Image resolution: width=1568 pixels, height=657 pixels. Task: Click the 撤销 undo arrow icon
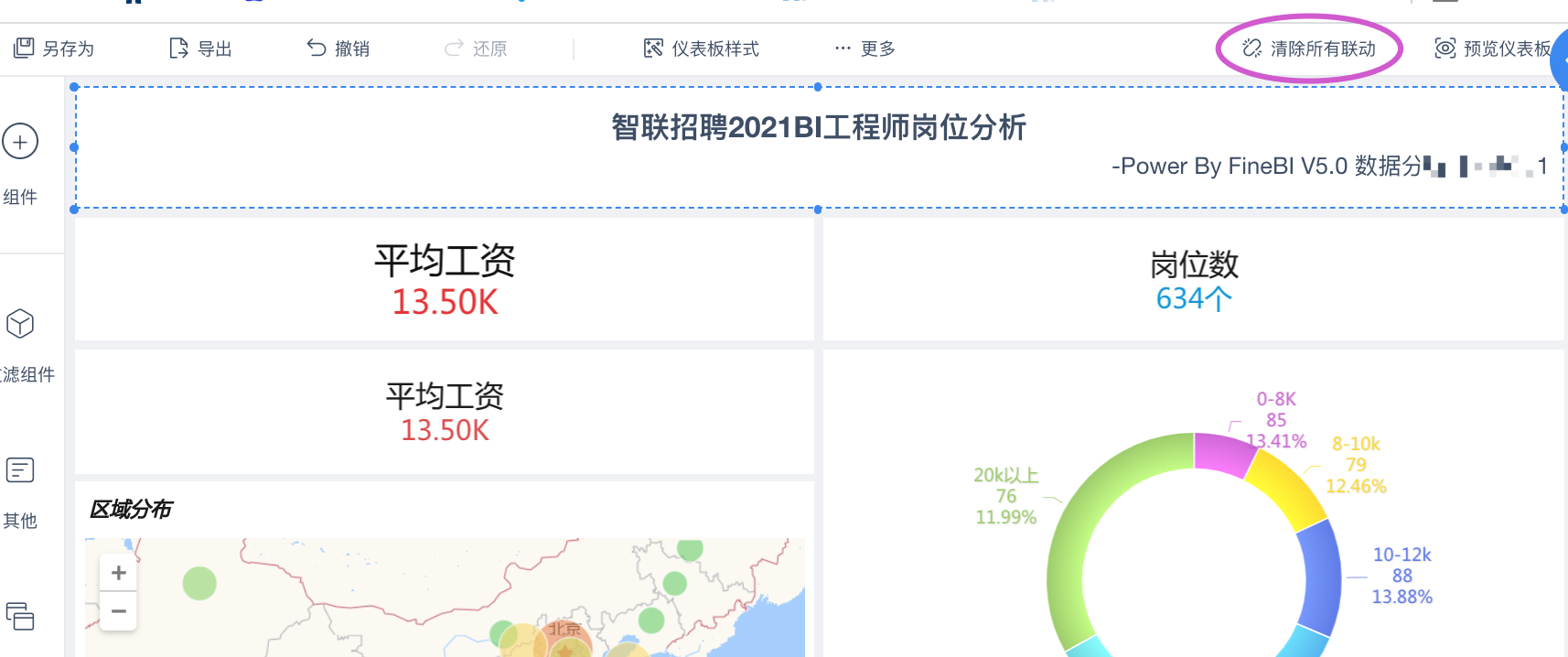coord(317,48)
